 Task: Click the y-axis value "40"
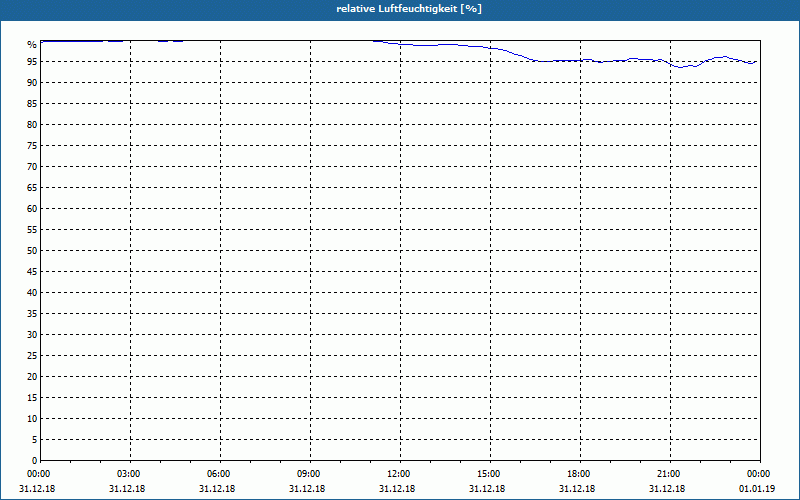tap(32, 293)
